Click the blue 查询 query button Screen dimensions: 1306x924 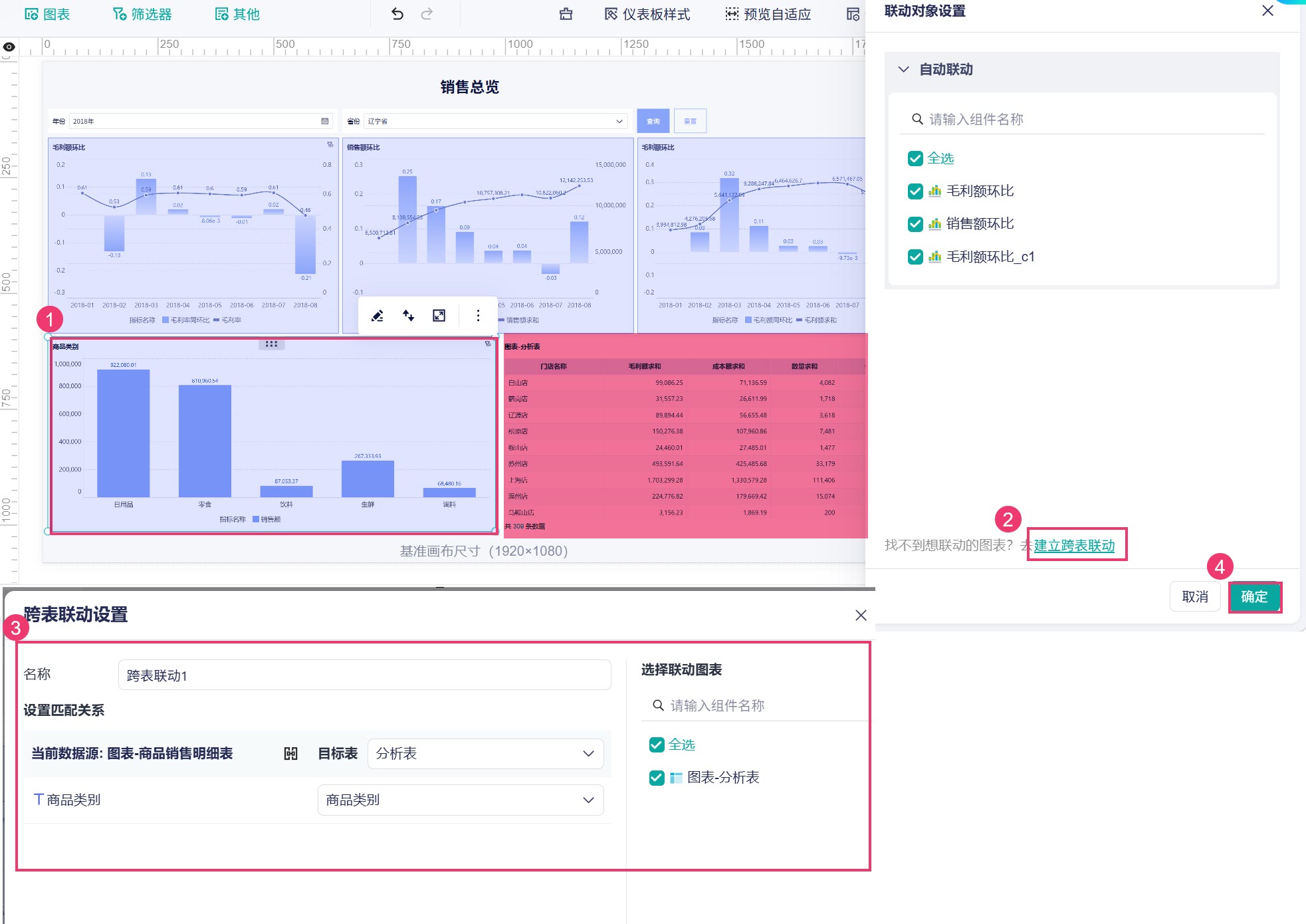tap(653, 121)
